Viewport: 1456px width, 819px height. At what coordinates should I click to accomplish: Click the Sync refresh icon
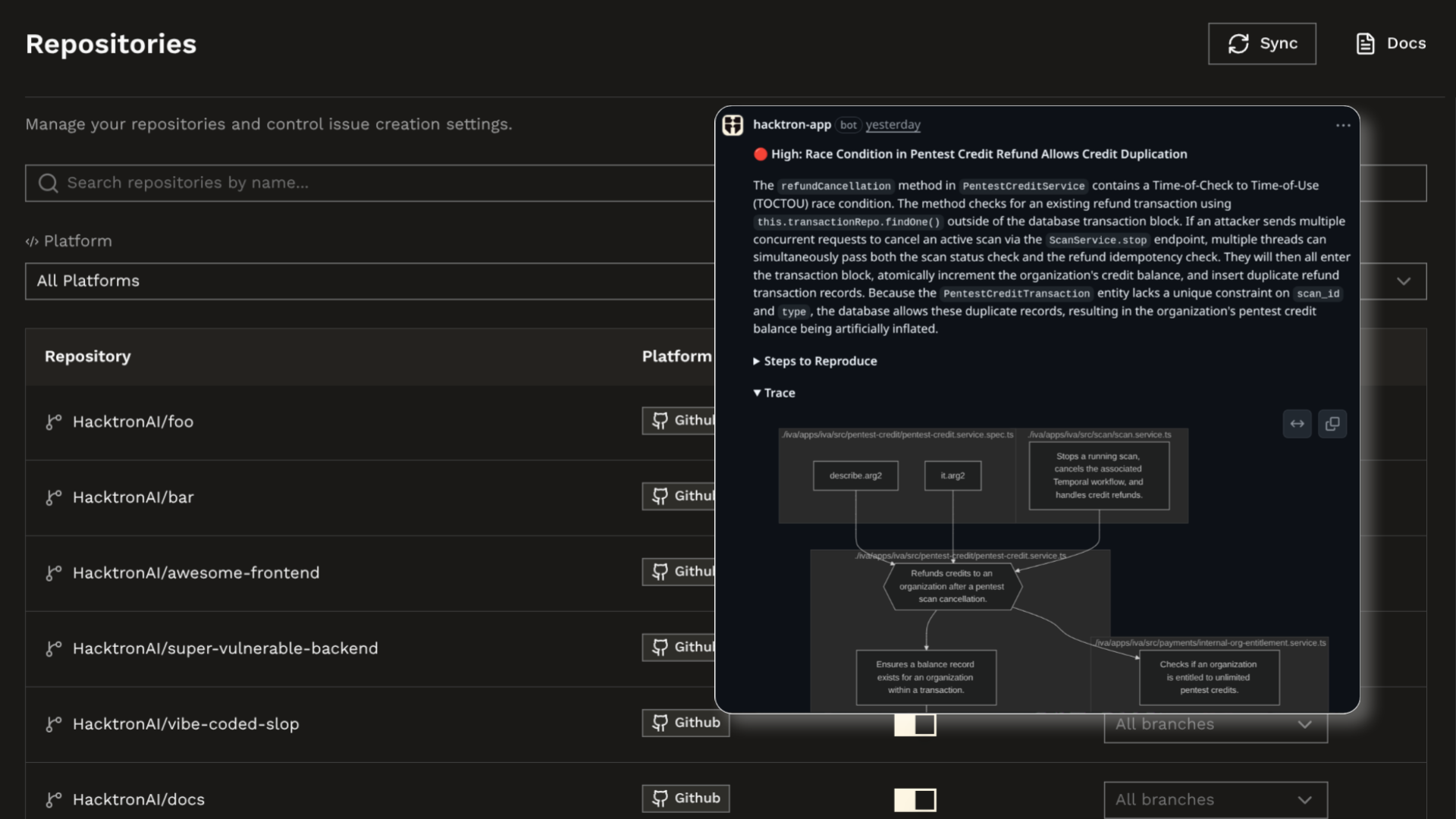pyautogui.click(x=1238, y=44)
